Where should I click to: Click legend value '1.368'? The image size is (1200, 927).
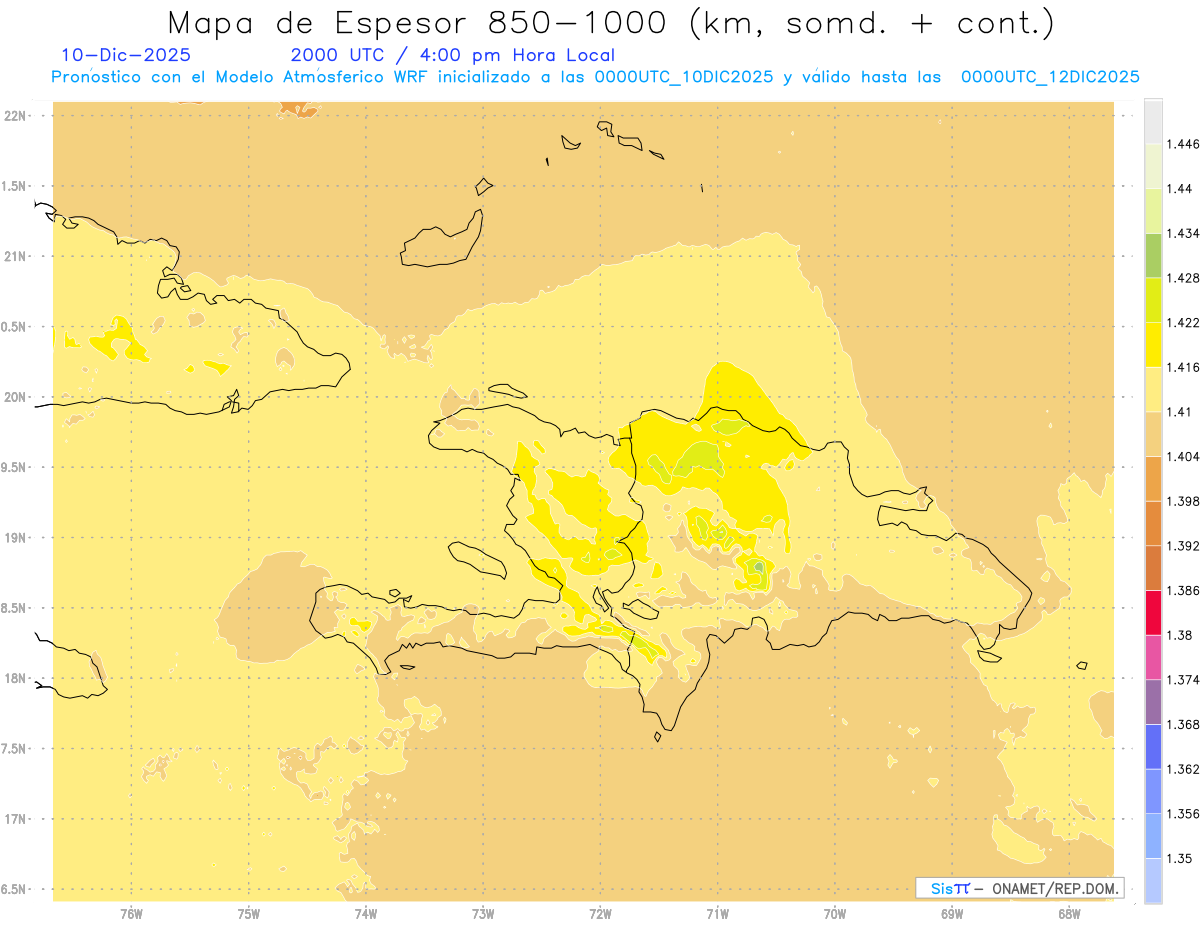(x=1185, y=724)
